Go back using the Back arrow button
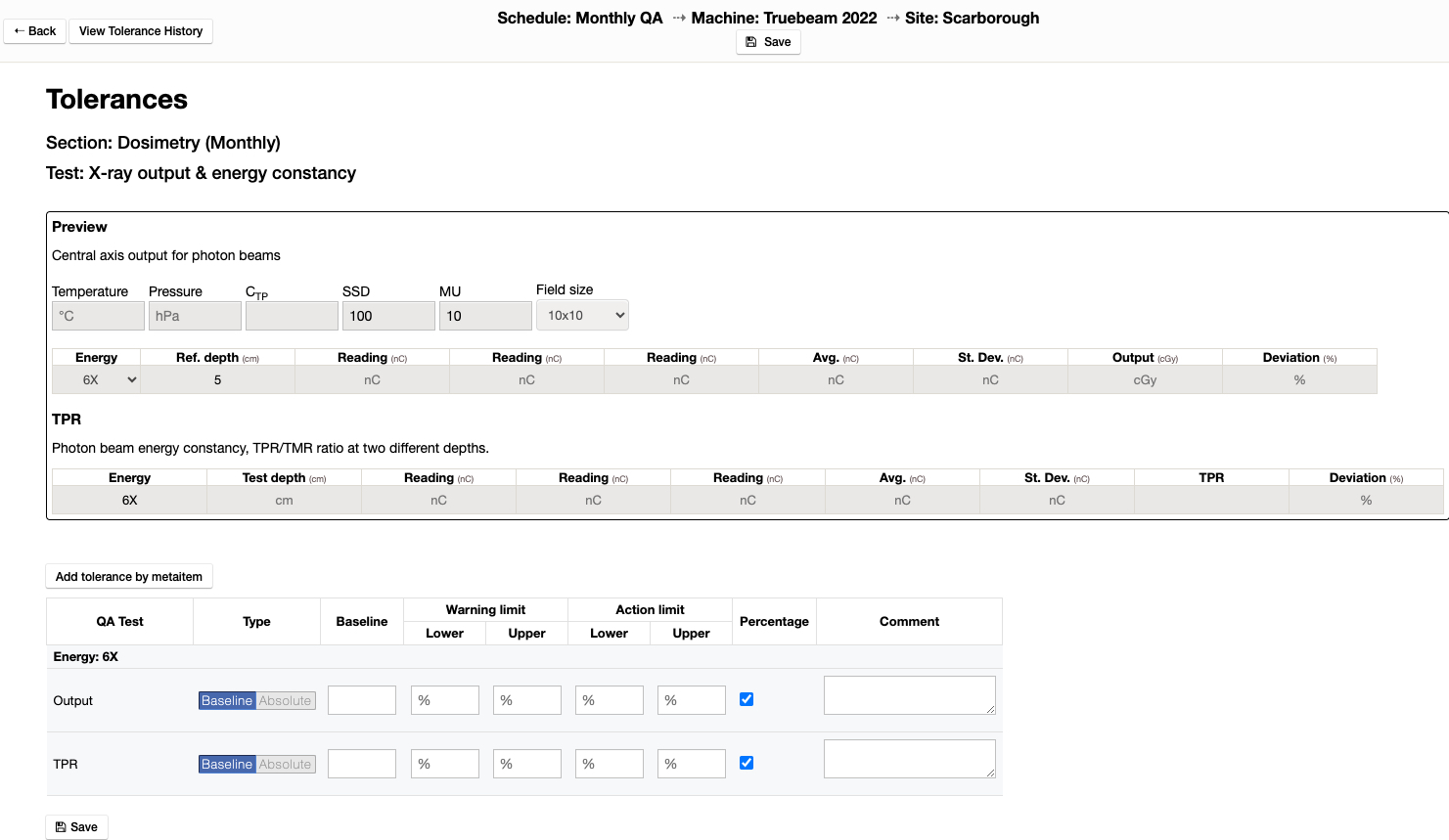Screen dimensions: 1449x840 click(x=35, y=31)
